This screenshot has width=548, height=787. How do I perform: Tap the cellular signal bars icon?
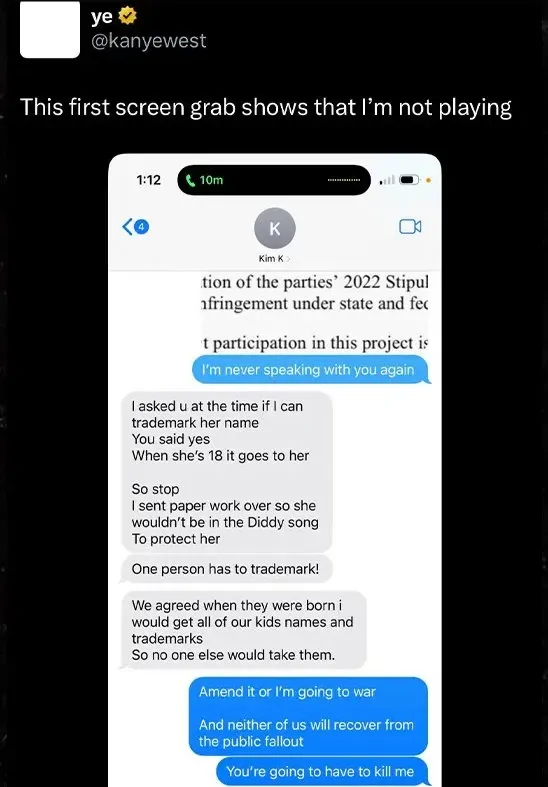(x=388, y=180)
